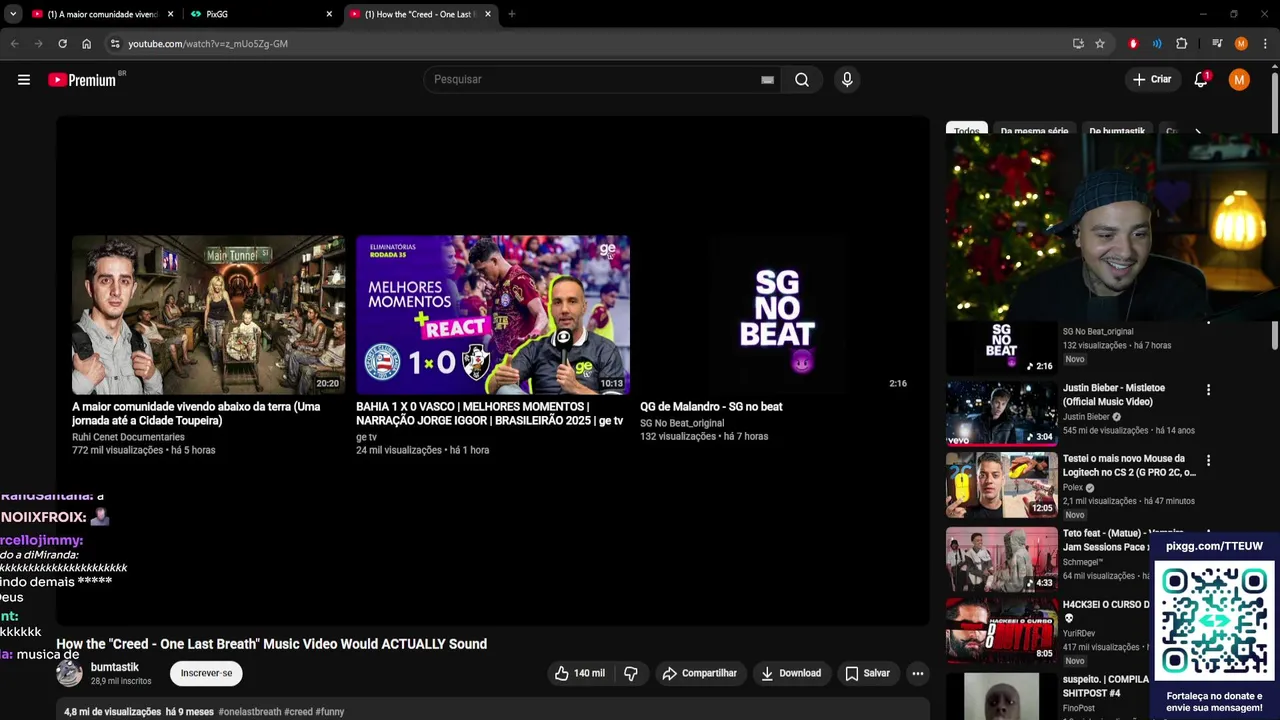
Task: Open the tab search dropdown arrow
Action: 13,14
